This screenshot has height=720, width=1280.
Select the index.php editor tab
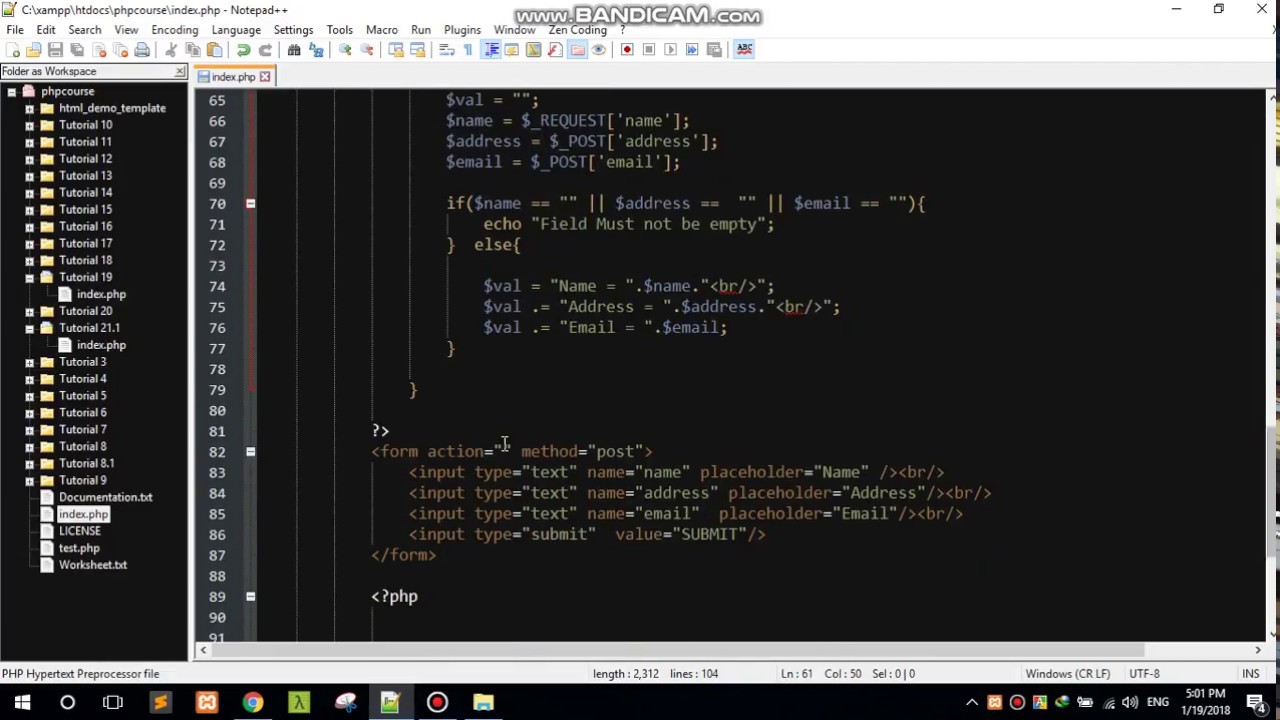[232, 77]
